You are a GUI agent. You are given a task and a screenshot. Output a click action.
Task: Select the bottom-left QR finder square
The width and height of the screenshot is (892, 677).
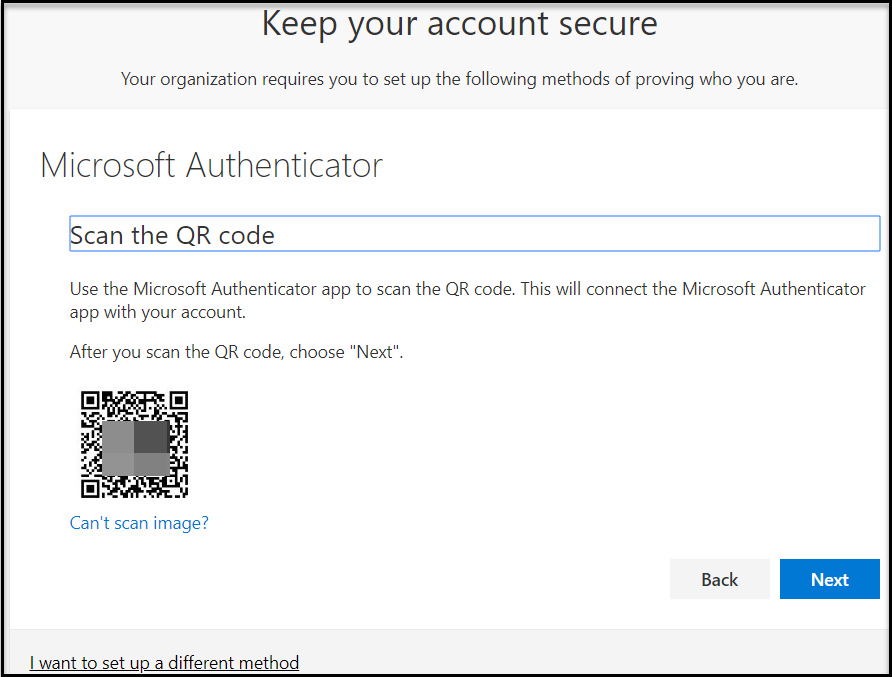[90, 489]
